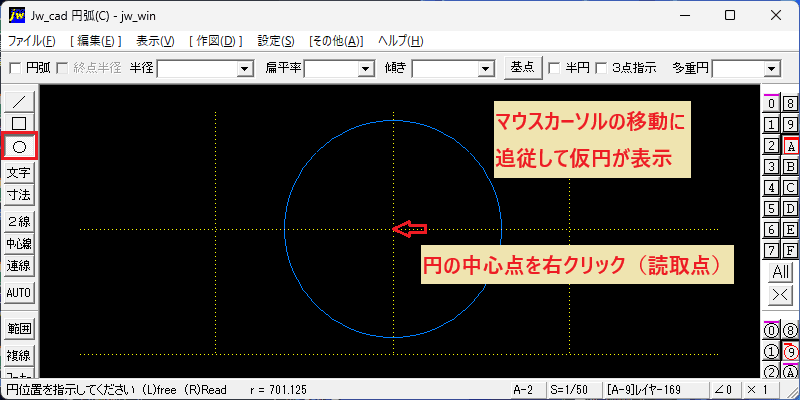Click the 基点 base point button
This screenshot has height=400, width=800.
pyautogui.click(x=522, y=67)
